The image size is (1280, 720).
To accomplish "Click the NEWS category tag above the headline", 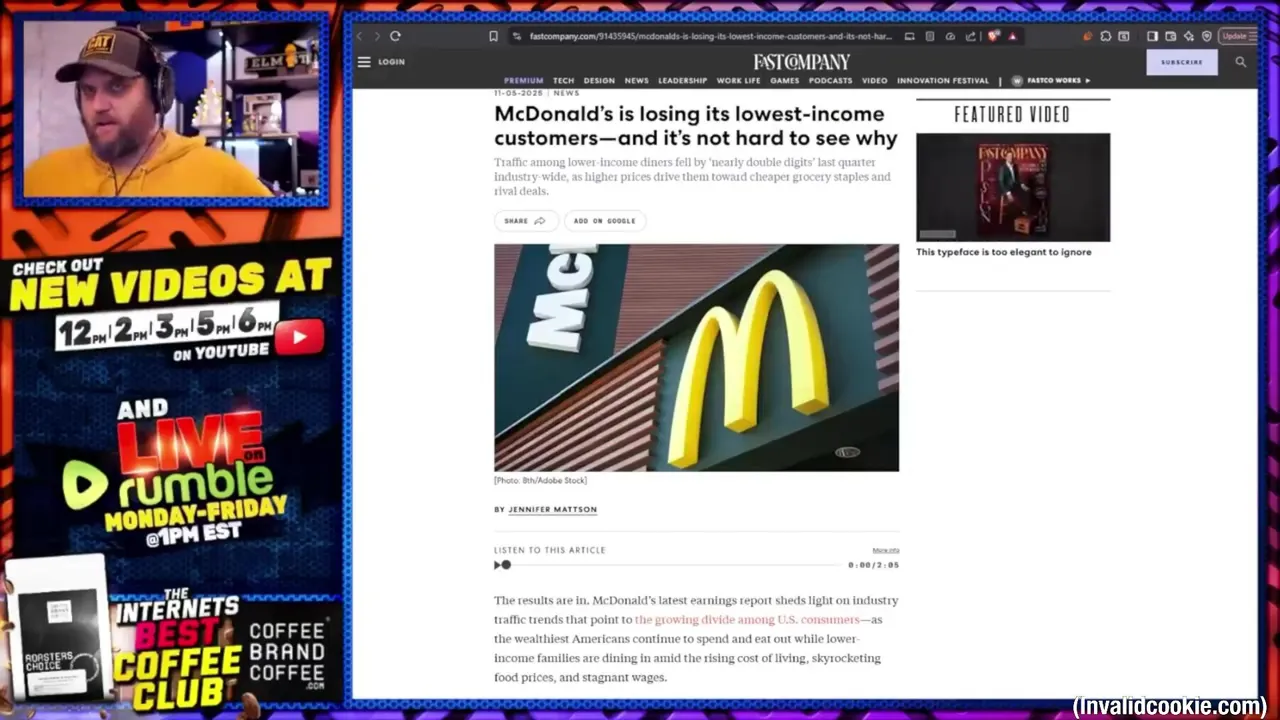I will click(x=566, y=93).
